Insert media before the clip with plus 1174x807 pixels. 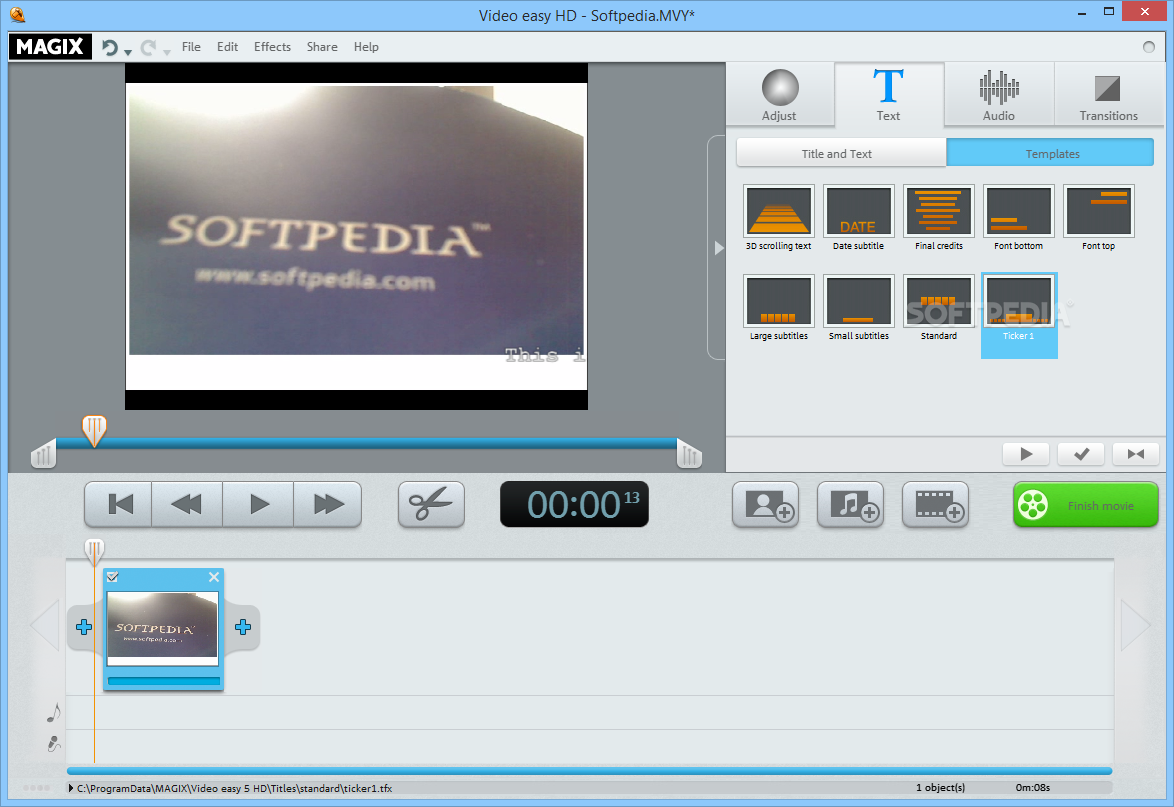(84, 627)
